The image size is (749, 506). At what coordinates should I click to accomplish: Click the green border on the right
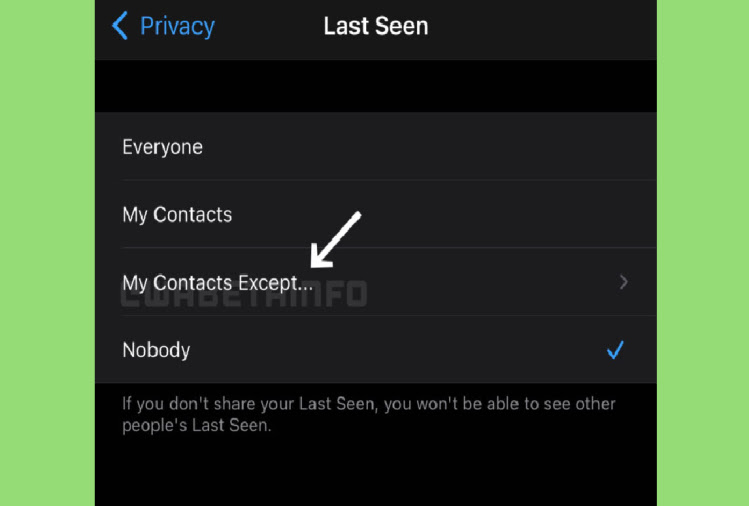click(x=703, y=253)
